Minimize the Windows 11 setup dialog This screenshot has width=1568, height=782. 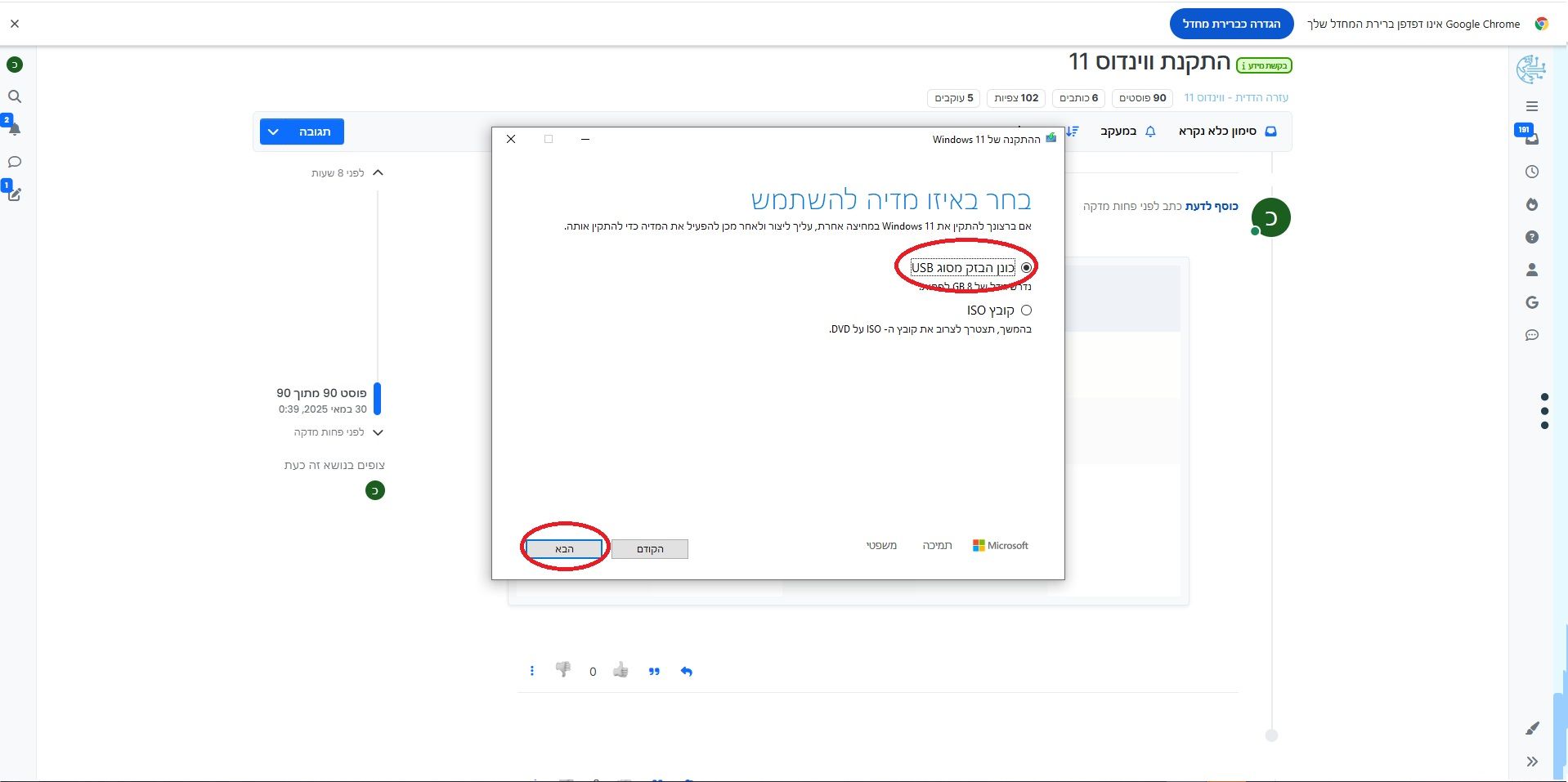[585, 139]
